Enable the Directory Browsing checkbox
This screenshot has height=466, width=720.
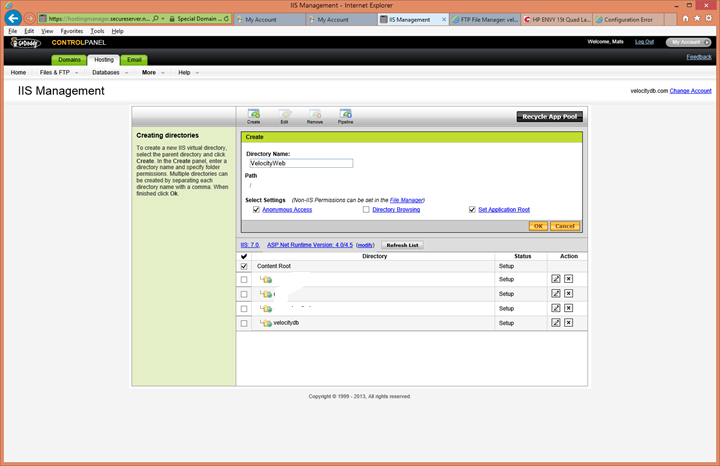tap(366, 209)
